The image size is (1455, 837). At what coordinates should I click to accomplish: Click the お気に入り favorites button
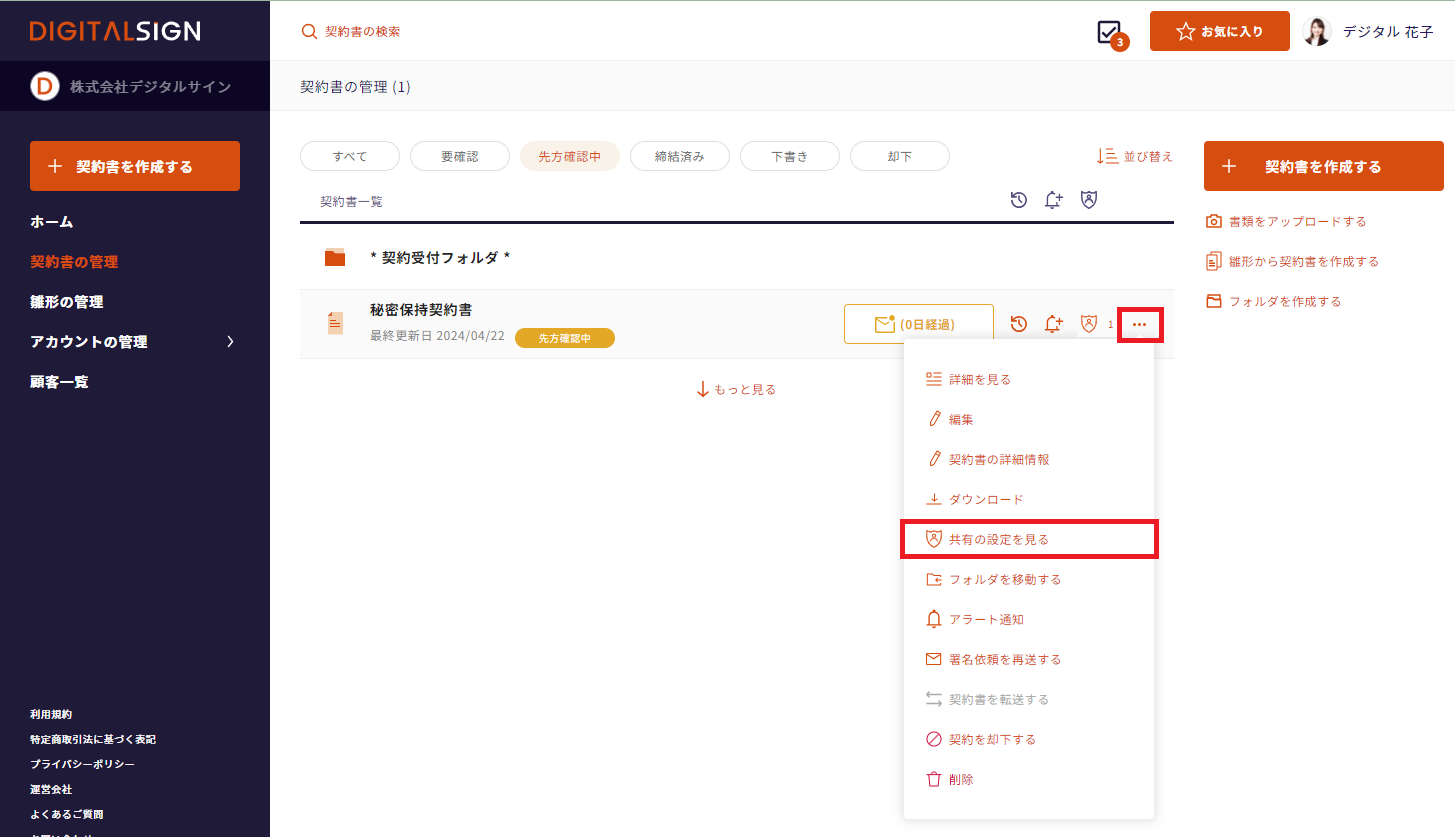(x=1219, y=32)
